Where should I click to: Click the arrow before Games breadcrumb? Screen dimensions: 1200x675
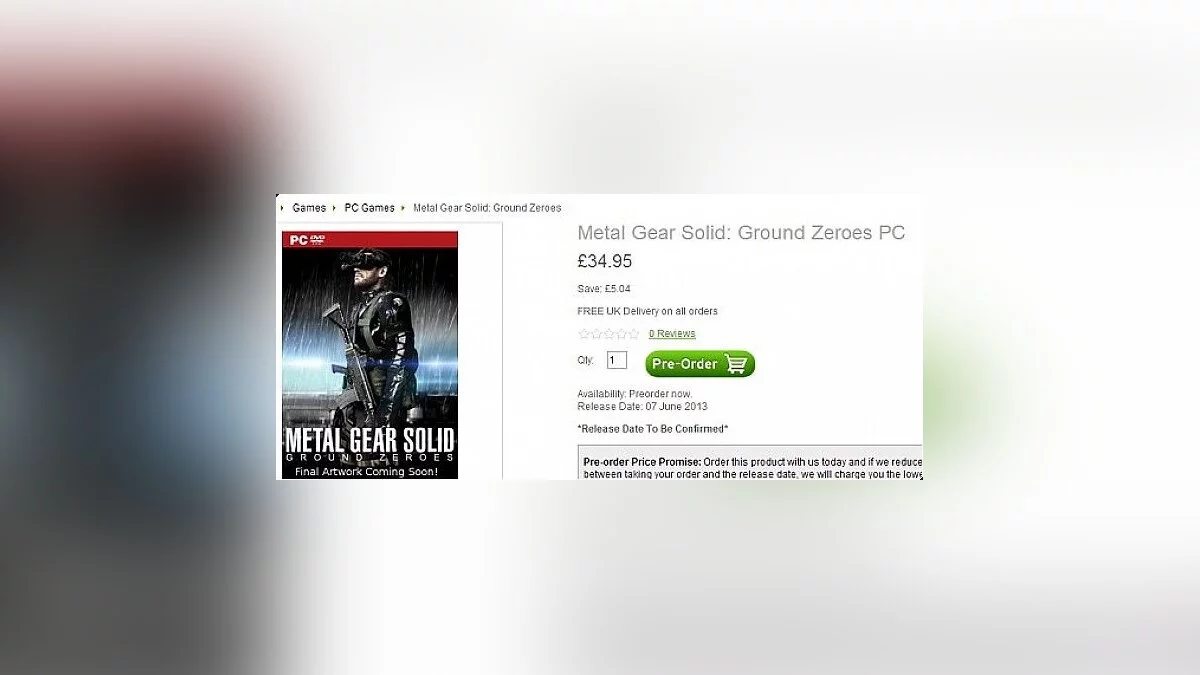pos(283,208)
